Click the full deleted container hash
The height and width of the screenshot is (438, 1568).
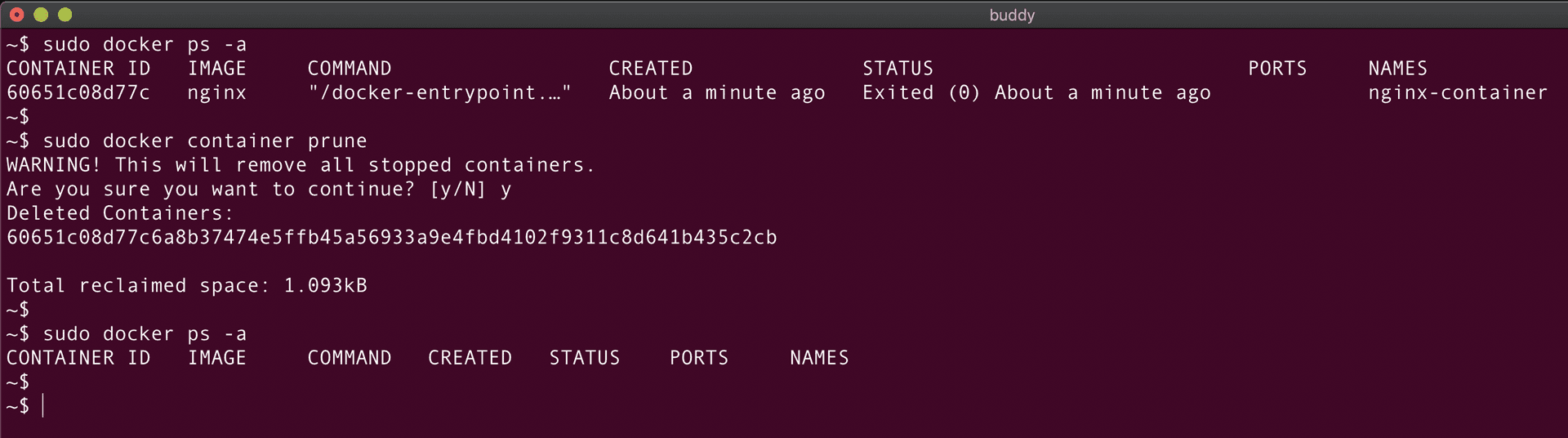click(392, 238)
